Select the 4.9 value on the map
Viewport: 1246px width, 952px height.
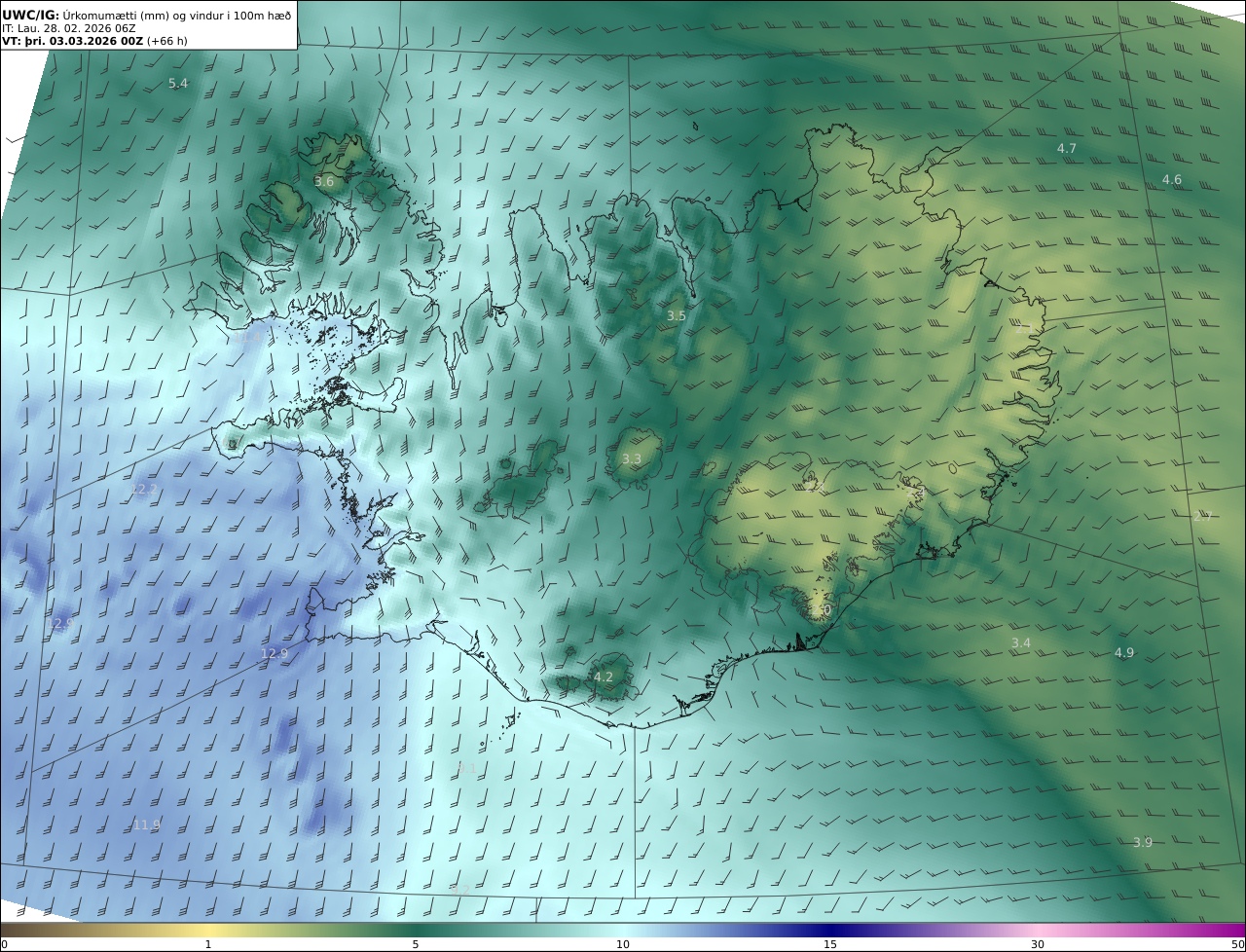click(x=1124, y=653)
